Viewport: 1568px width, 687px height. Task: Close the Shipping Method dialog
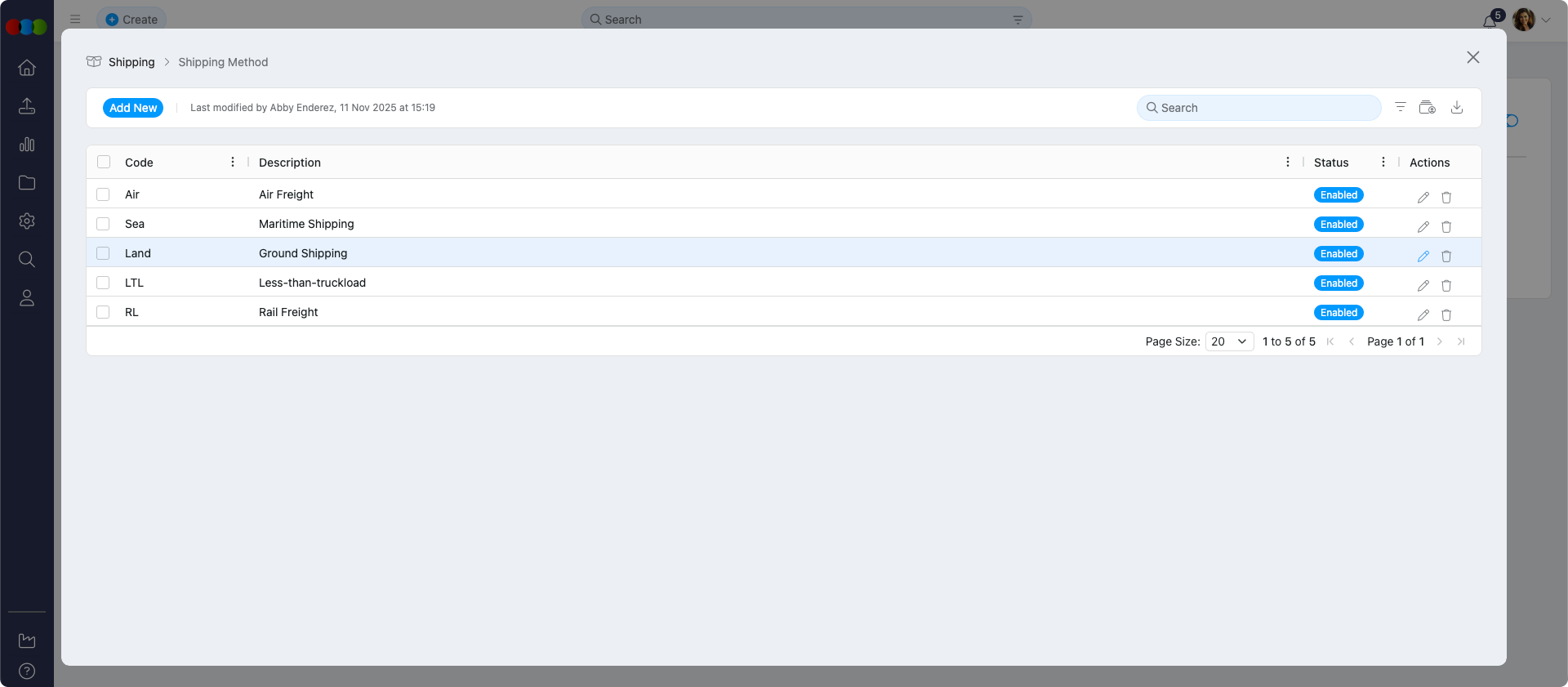coord(1472,57)
